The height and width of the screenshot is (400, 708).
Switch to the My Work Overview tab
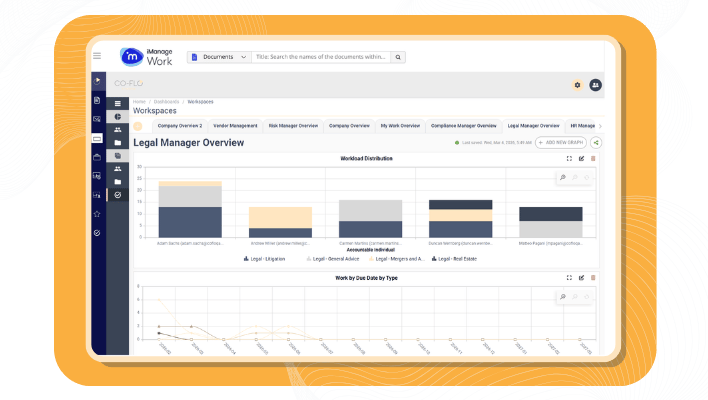(x=400, y=126)
